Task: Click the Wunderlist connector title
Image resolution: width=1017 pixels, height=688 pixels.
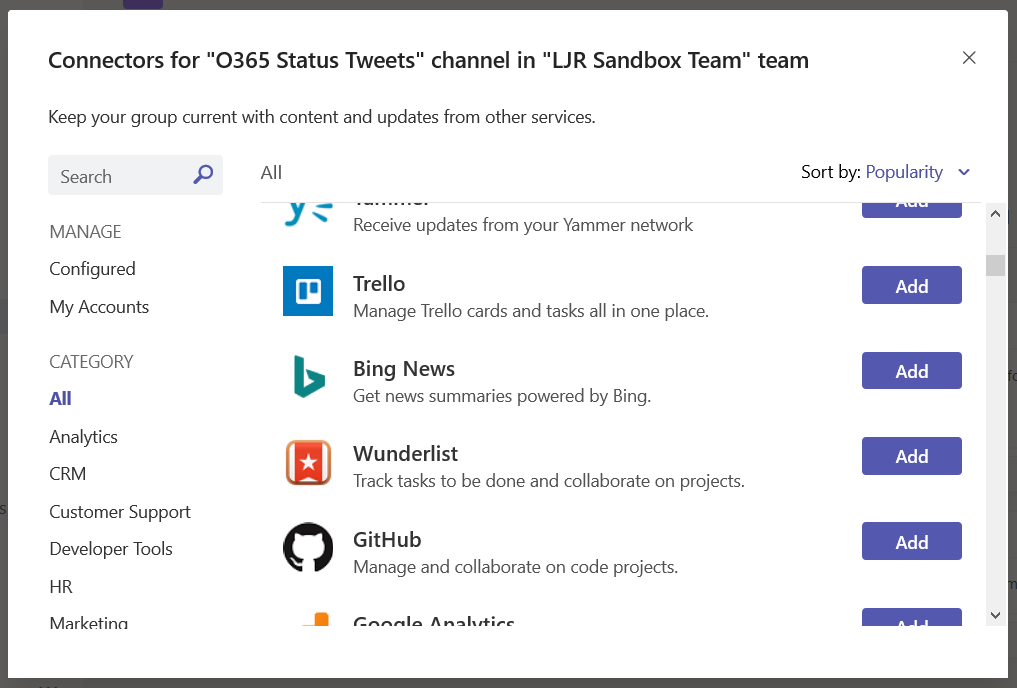Action: 405,454
